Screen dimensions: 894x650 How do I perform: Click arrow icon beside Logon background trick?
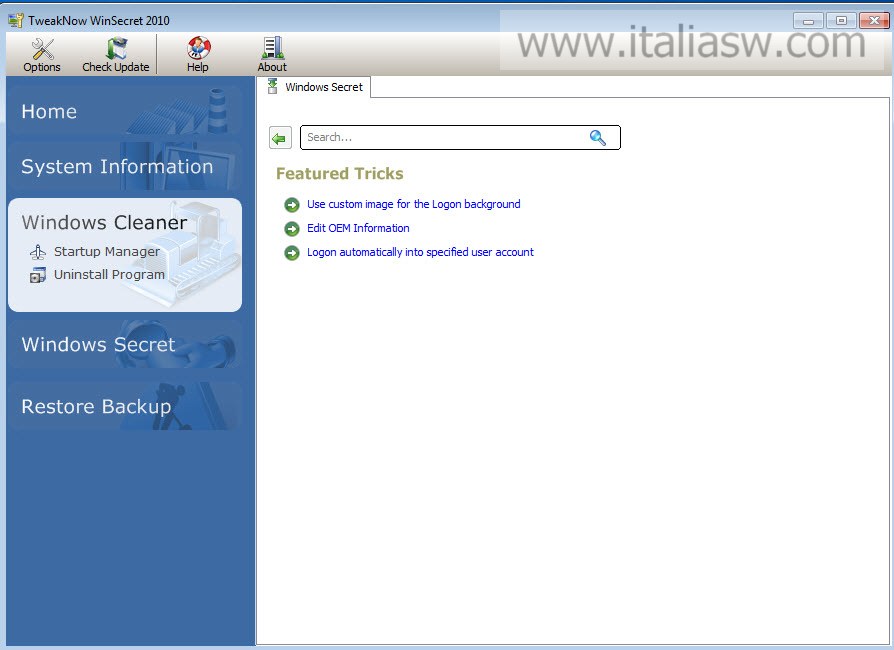point(292,205)
